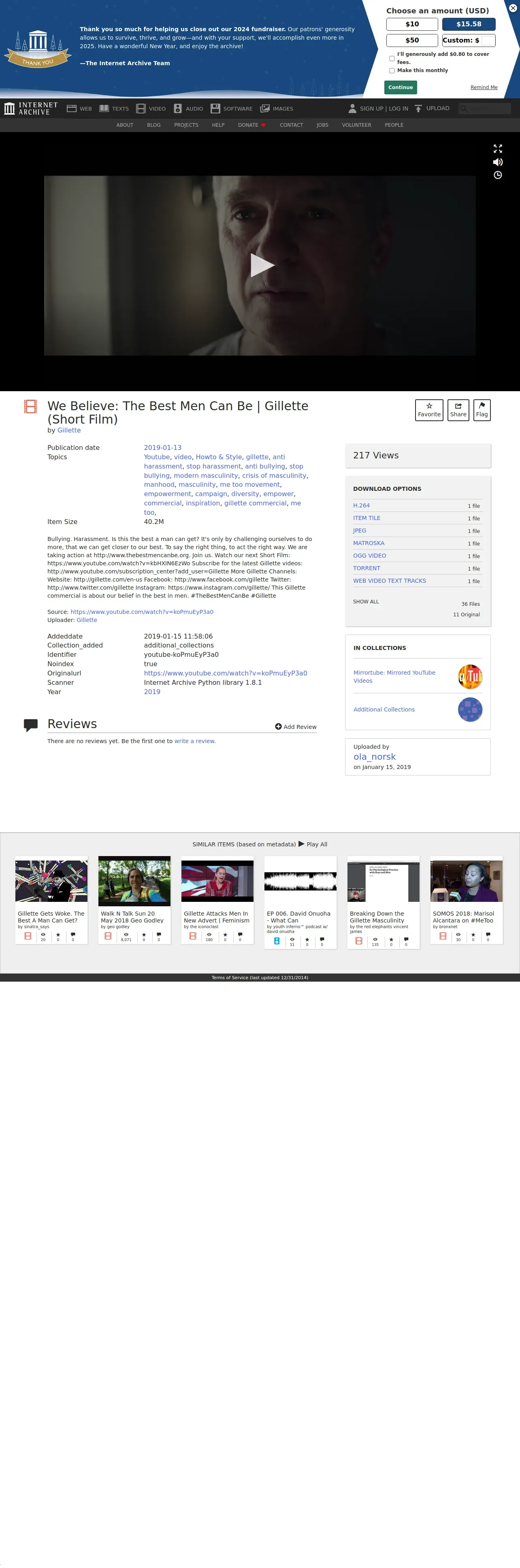Click Play All similar items
This screenshot has height=1568, width=520.
pyautogui.click(x=313, y=844)
